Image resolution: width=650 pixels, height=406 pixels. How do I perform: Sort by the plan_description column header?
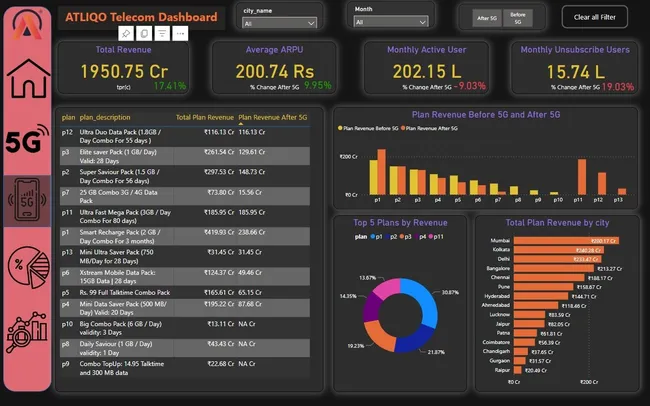[105, 117]
